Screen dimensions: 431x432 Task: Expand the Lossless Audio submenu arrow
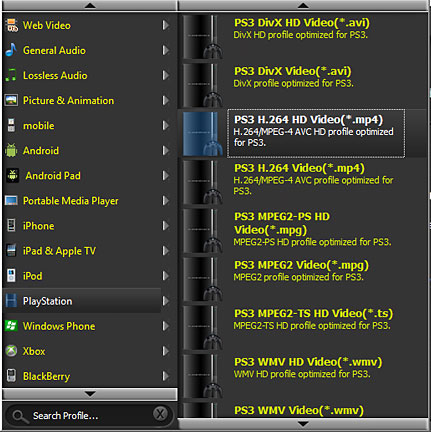[165, 75]
